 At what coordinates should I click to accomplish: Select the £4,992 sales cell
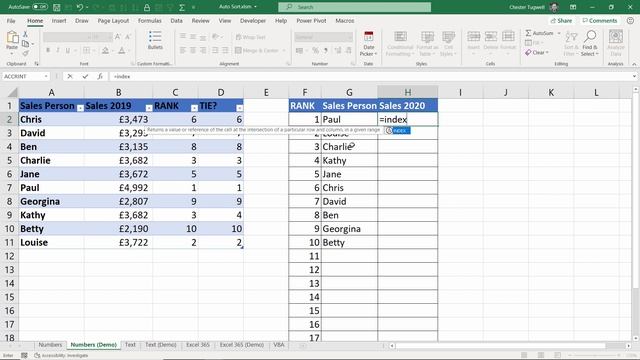(118, 188)
